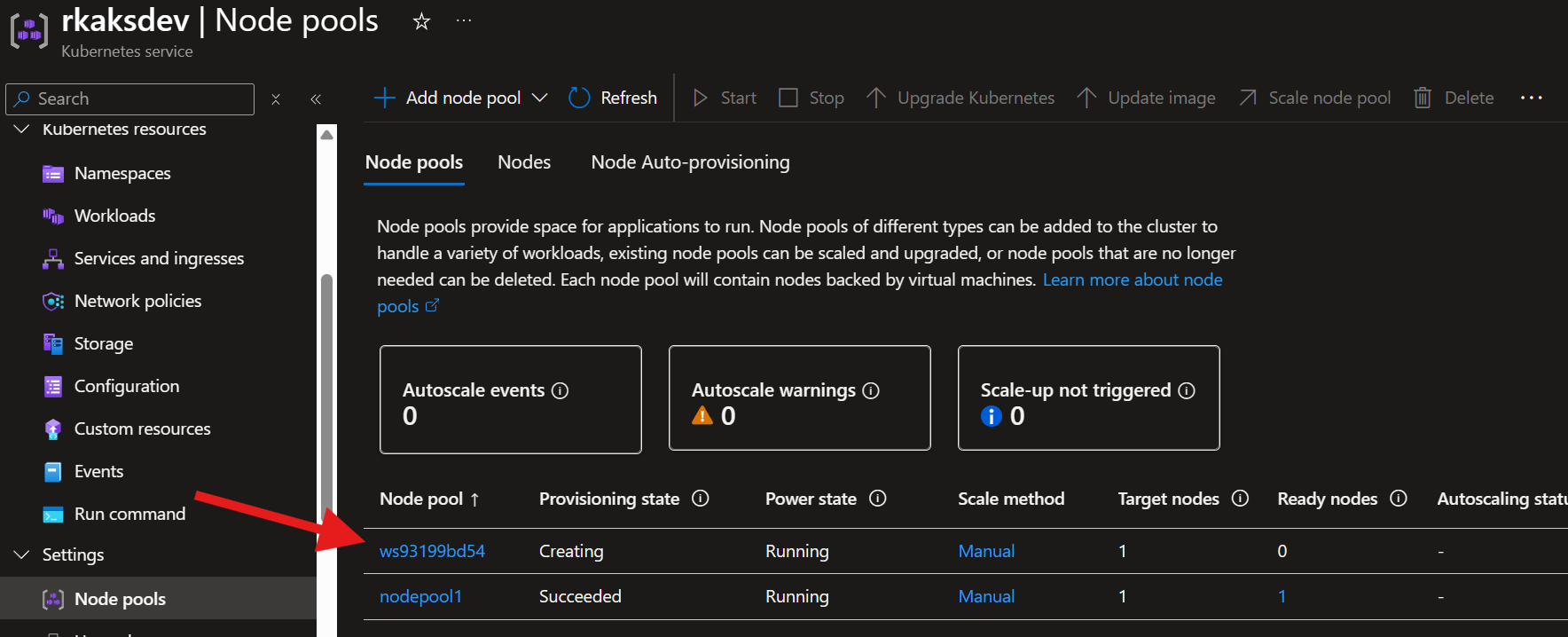Clear the sidebar search with X

(276, 98)
